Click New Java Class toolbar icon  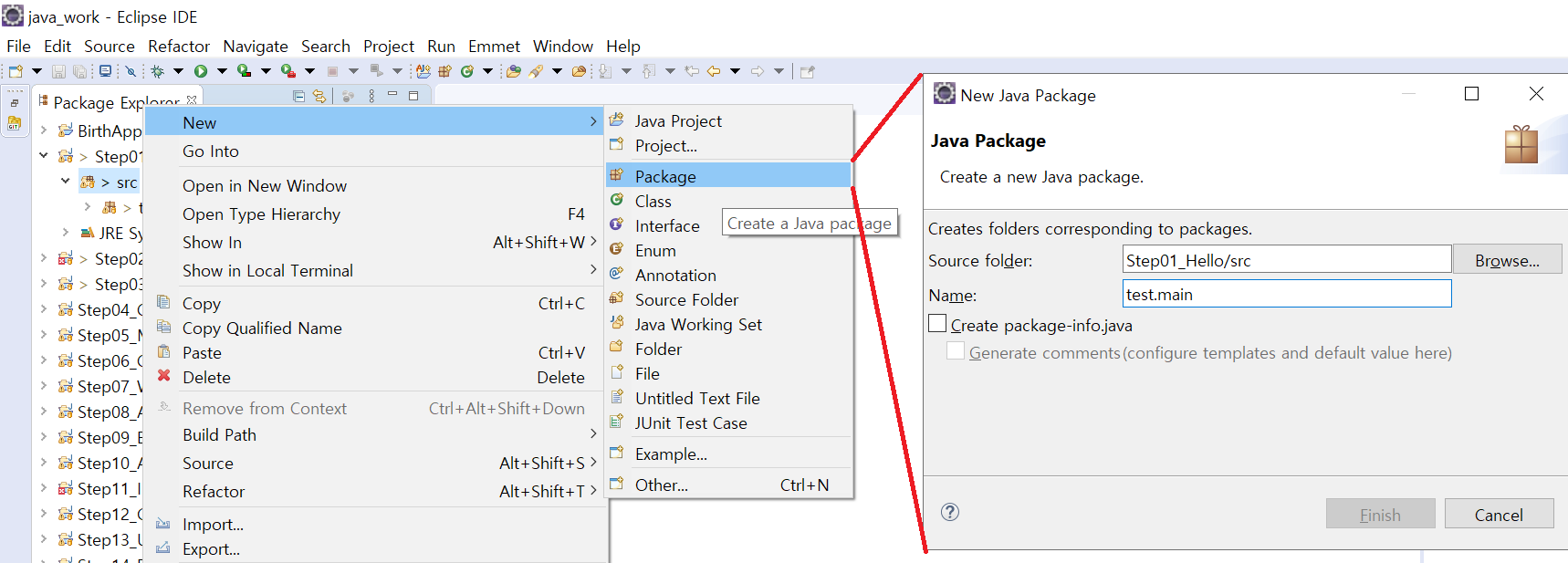(x=466, y=71)
